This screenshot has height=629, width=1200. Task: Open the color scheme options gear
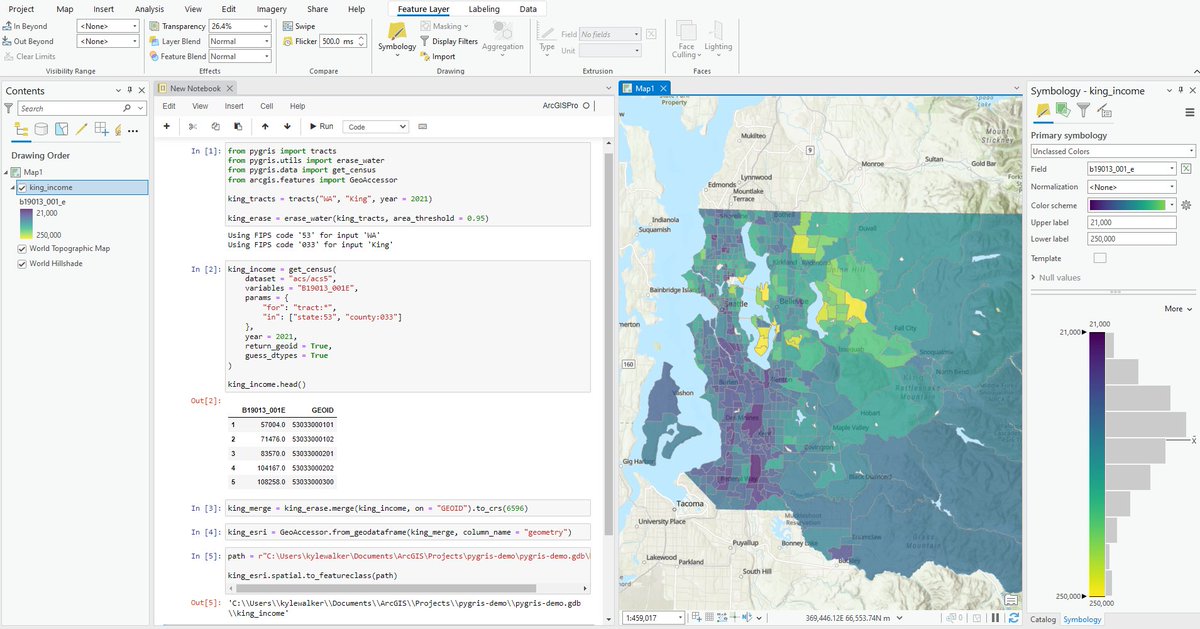coord(1186,204)
